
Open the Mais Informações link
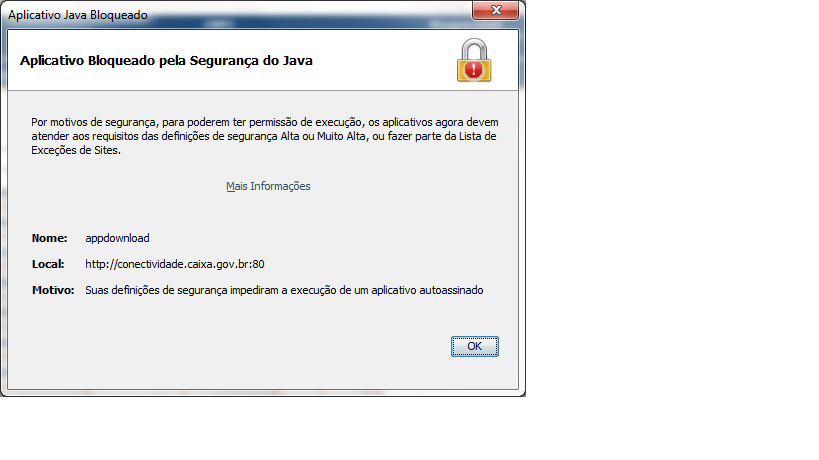pyautogui.click(x=268, y=186)
